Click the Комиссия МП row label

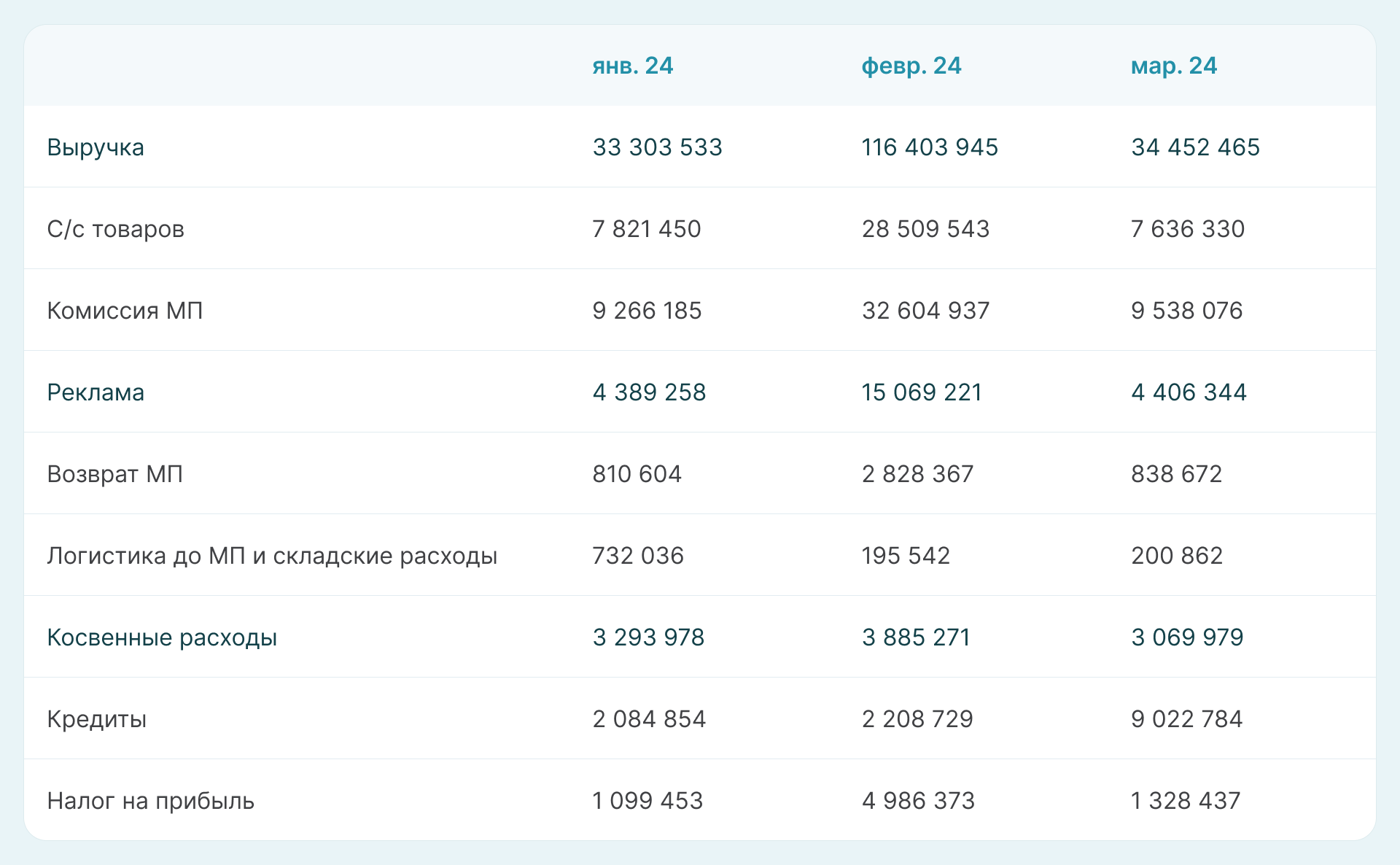125,311
